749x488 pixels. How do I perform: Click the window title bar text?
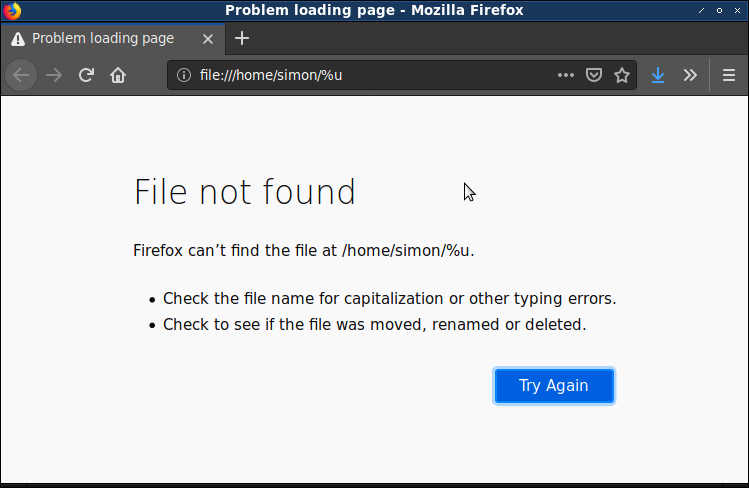[374, 10]
